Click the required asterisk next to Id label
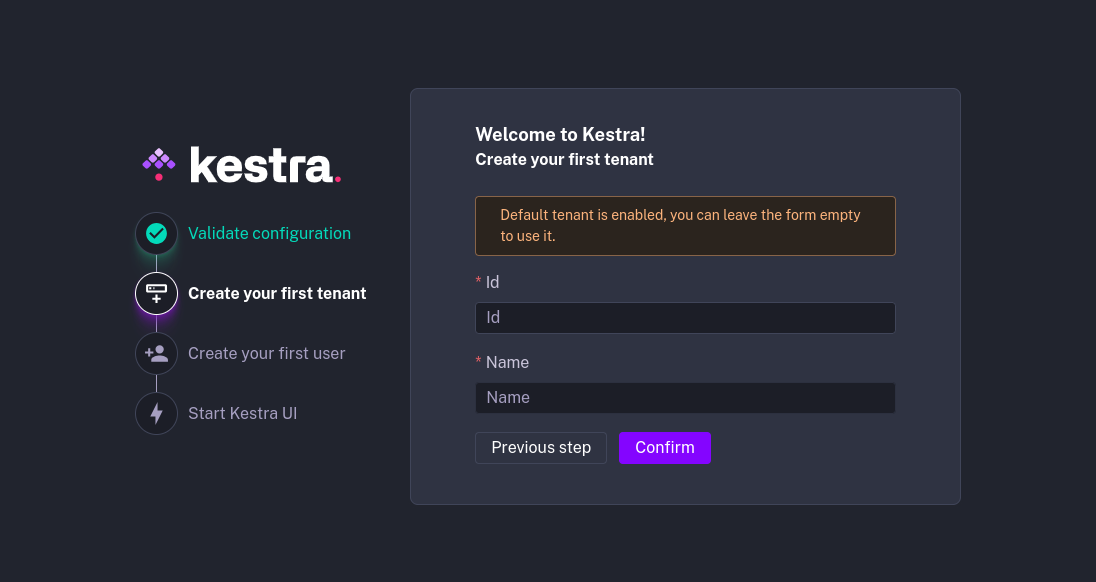The width and height of the screenshot is (1096, 582). pyautogui.click(x=478, y=282)
